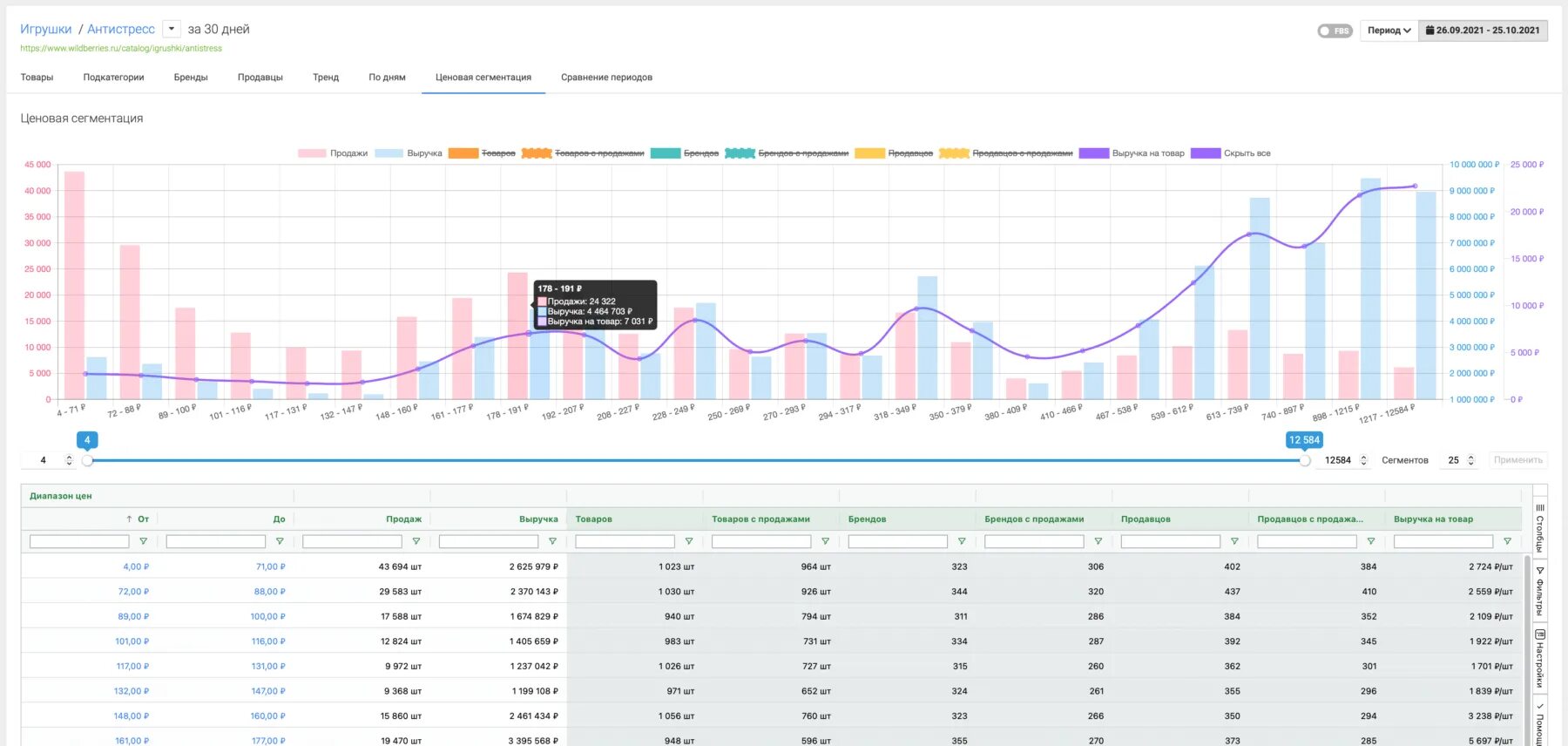Switch to the По дням tab

[x=387, y=78]
